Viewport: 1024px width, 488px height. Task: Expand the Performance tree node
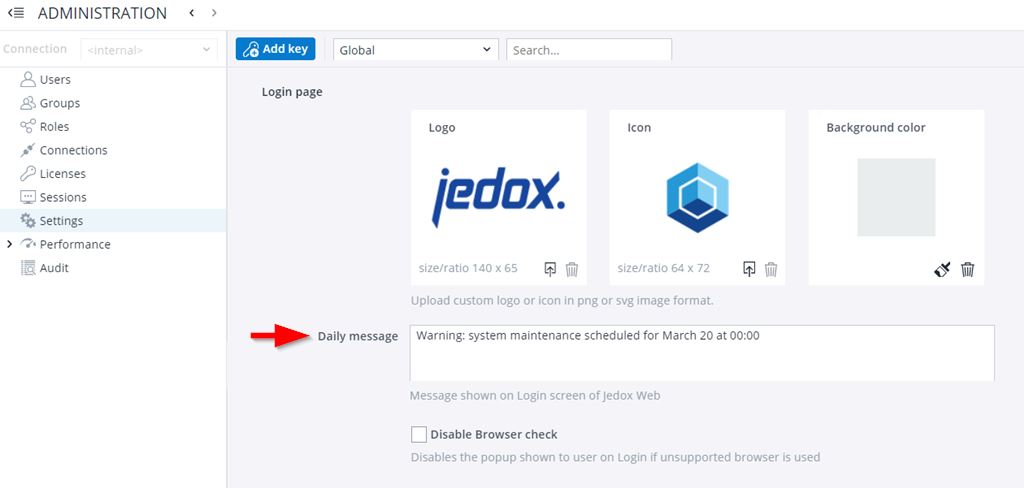point(9,244)
